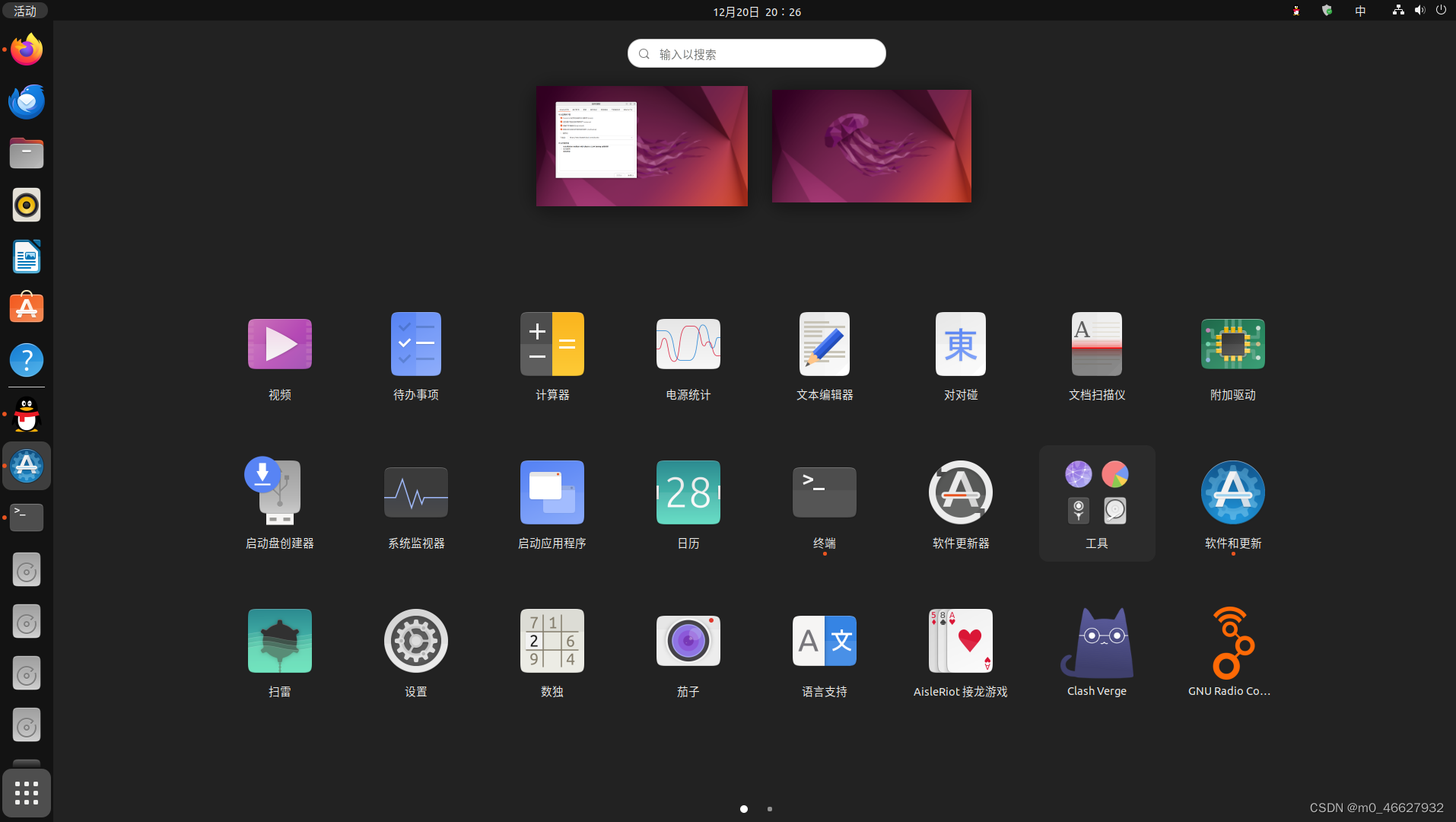Screen dimensions: 1456x822
Task: Click 活动 in the top bar
Action: tap(25, 11)
